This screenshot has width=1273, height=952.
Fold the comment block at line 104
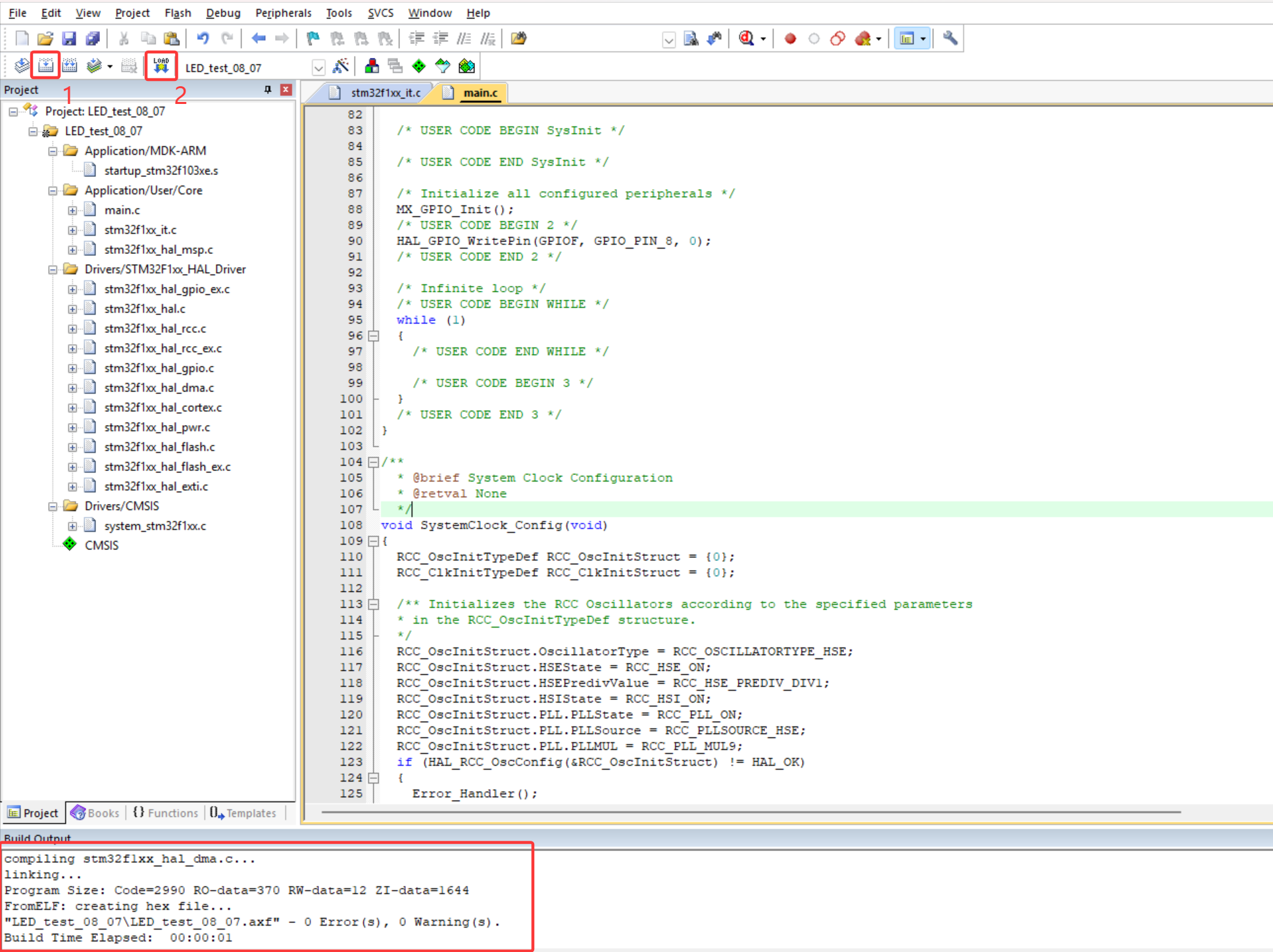(x=374, y=462)
